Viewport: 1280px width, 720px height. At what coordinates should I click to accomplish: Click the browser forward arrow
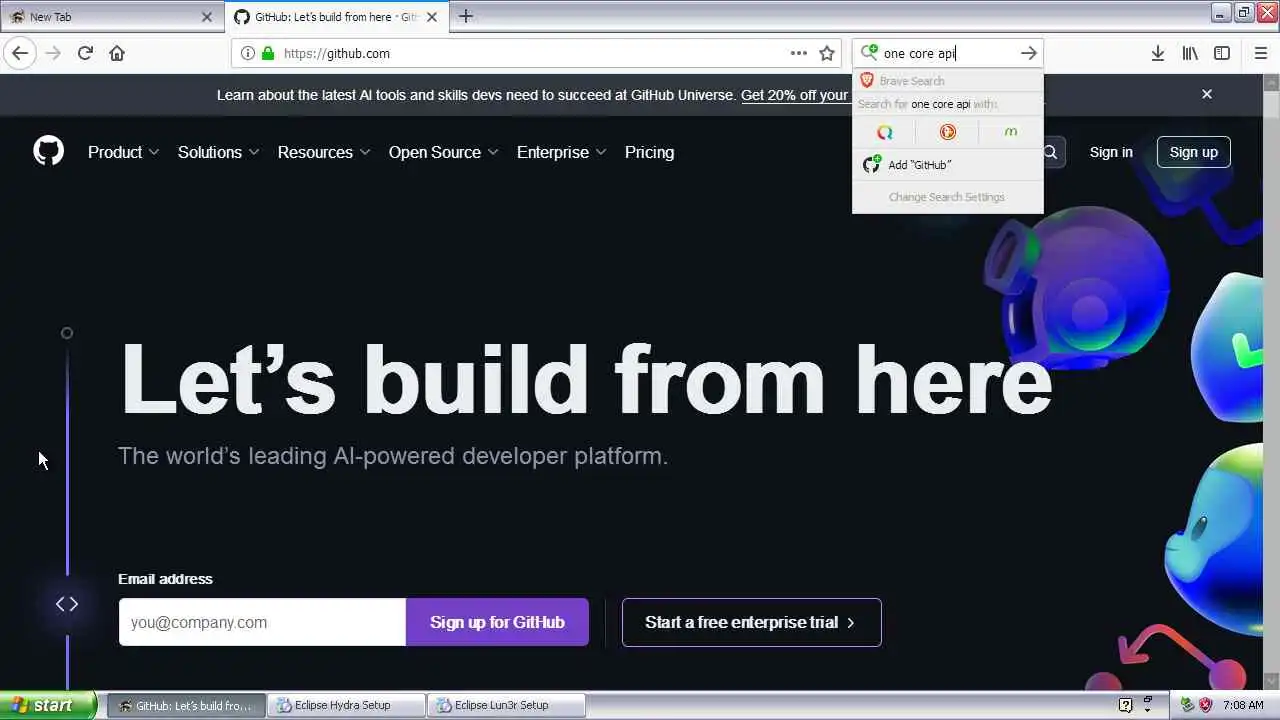tap(53, 53)
